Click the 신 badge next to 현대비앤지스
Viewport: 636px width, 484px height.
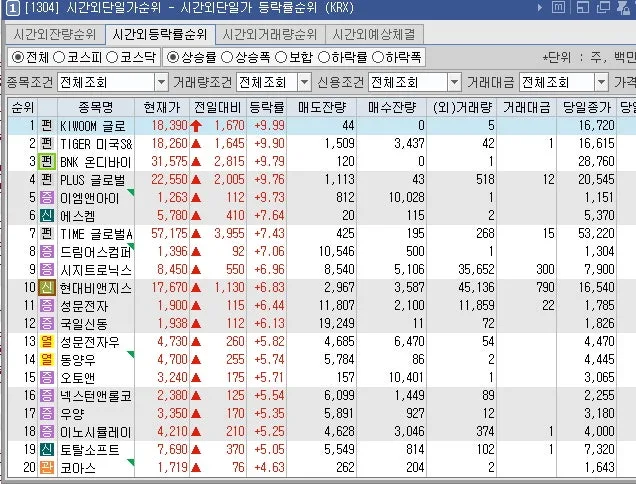(x=47, y=288)
